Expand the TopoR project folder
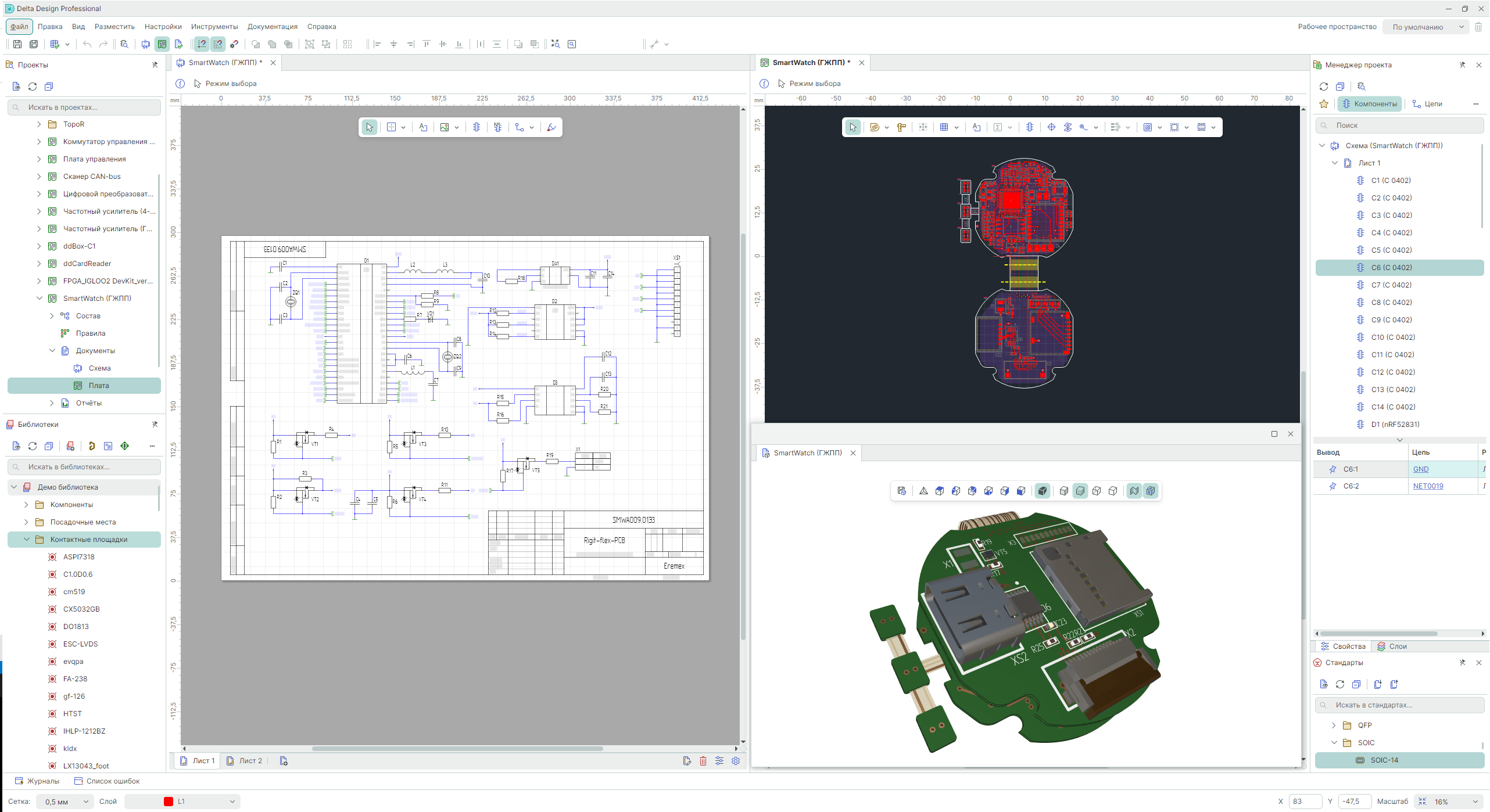This screenshot has width=1490, height=812. coord(39,124)
